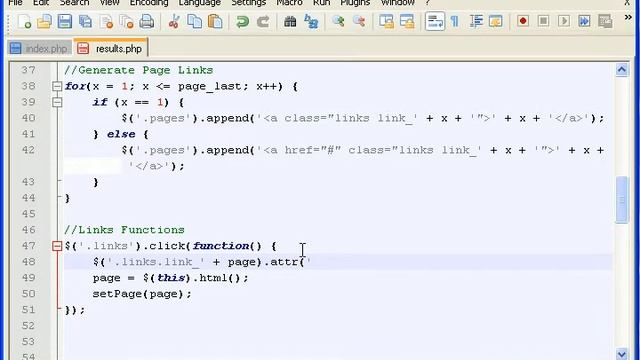Toggle the Show Indent Guide icon
The width and height of the screenshot is (640, 360).
point(476,21)
